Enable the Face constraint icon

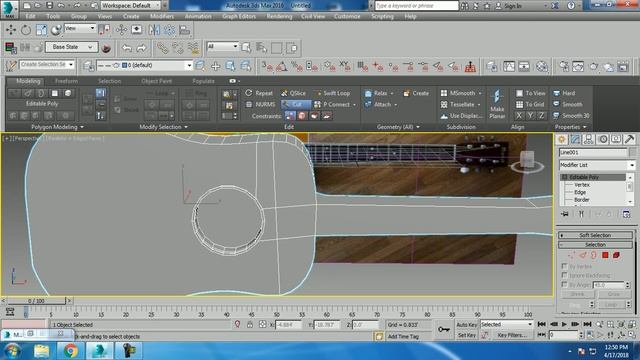point(314,116)
